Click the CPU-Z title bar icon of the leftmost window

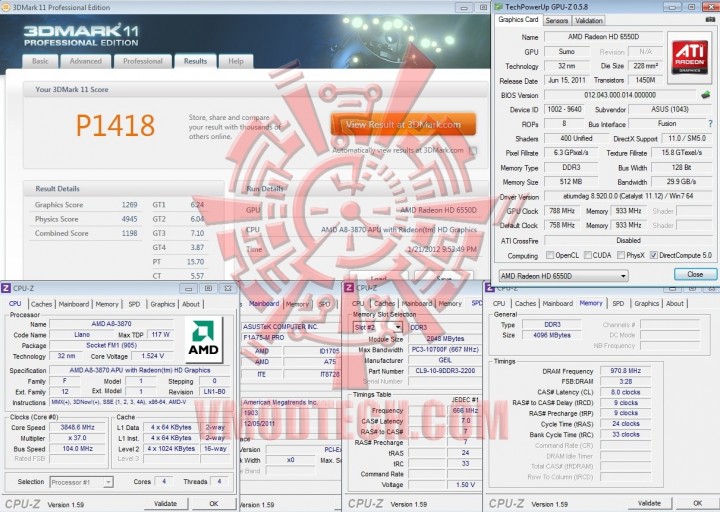pyautogui.click(x=6, y=288)
